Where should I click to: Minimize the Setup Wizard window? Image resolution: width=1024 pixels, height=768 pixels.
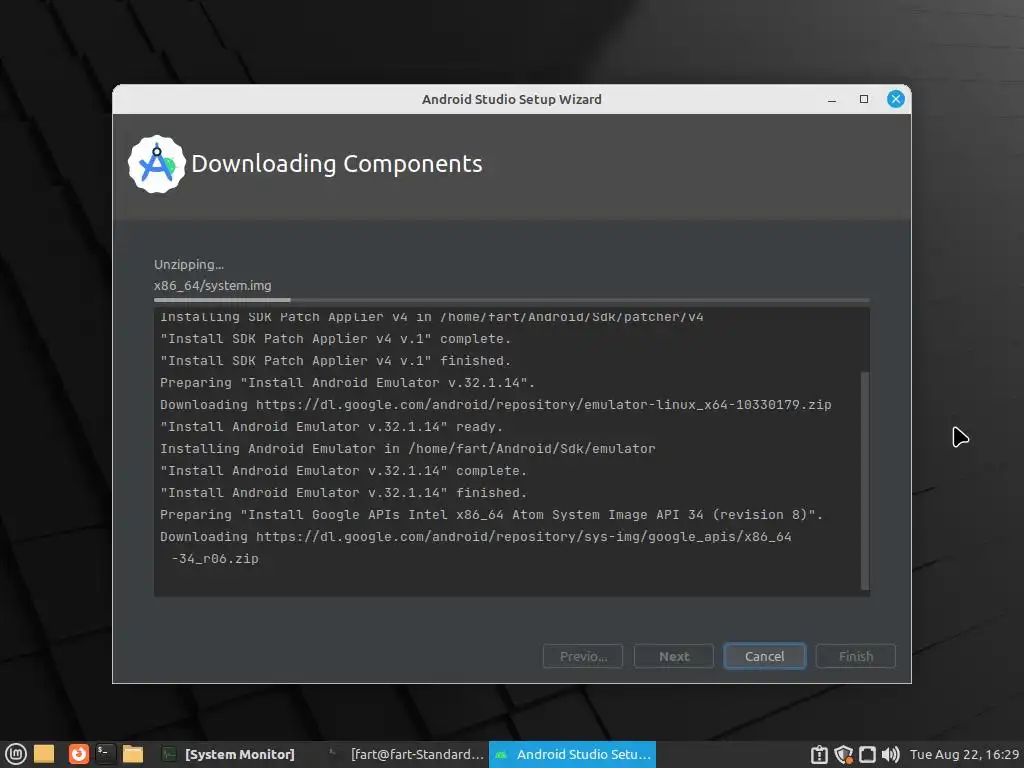coord(831,100)
